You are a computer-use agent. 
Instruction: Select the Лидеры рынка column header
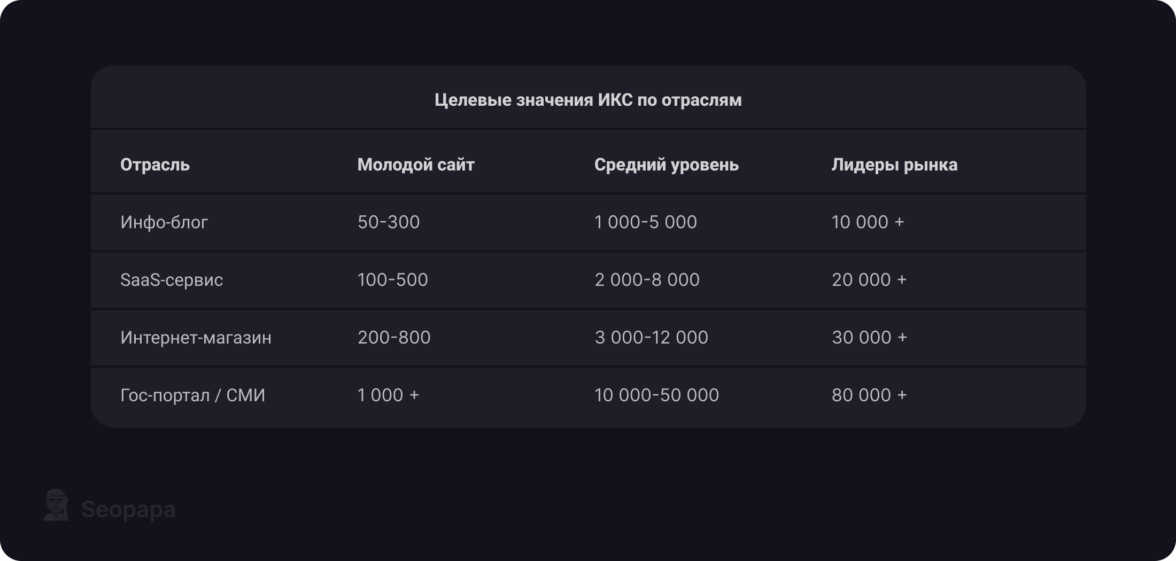[894, 165]
